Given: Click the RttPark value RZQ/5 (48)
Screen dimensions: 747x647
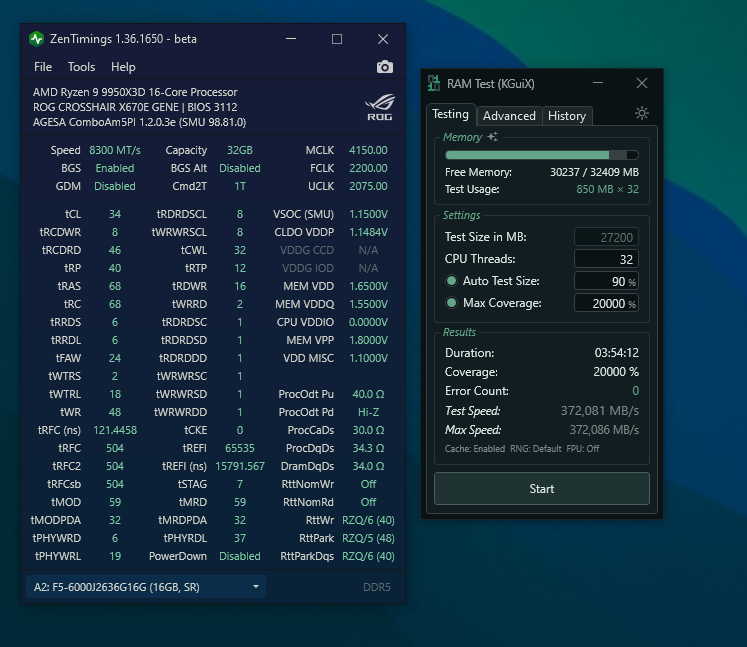Looking at the screenshot, I should point(368,538).
